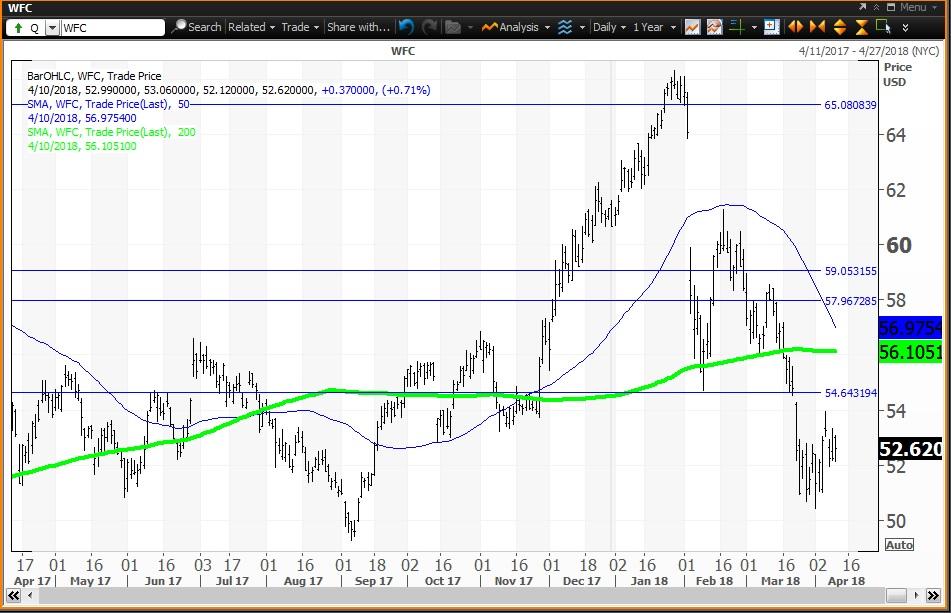951x613 pixels.
Task: Click the 57.967285 horizontal line label
Action: pyautogui.click(x=850, y=301)
